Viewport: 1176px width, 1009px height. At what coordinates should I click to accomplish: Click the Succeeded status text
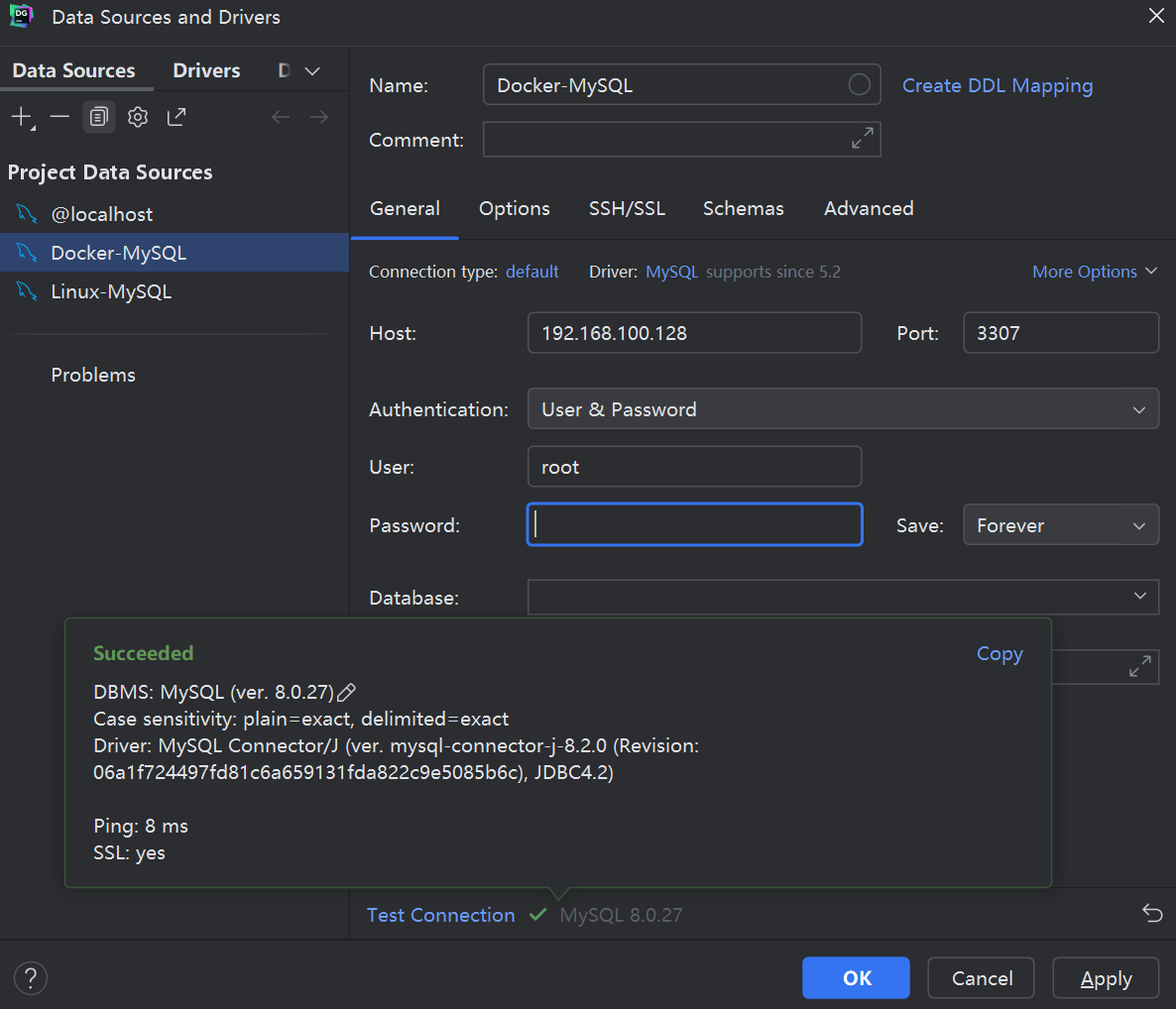point(143,653)
